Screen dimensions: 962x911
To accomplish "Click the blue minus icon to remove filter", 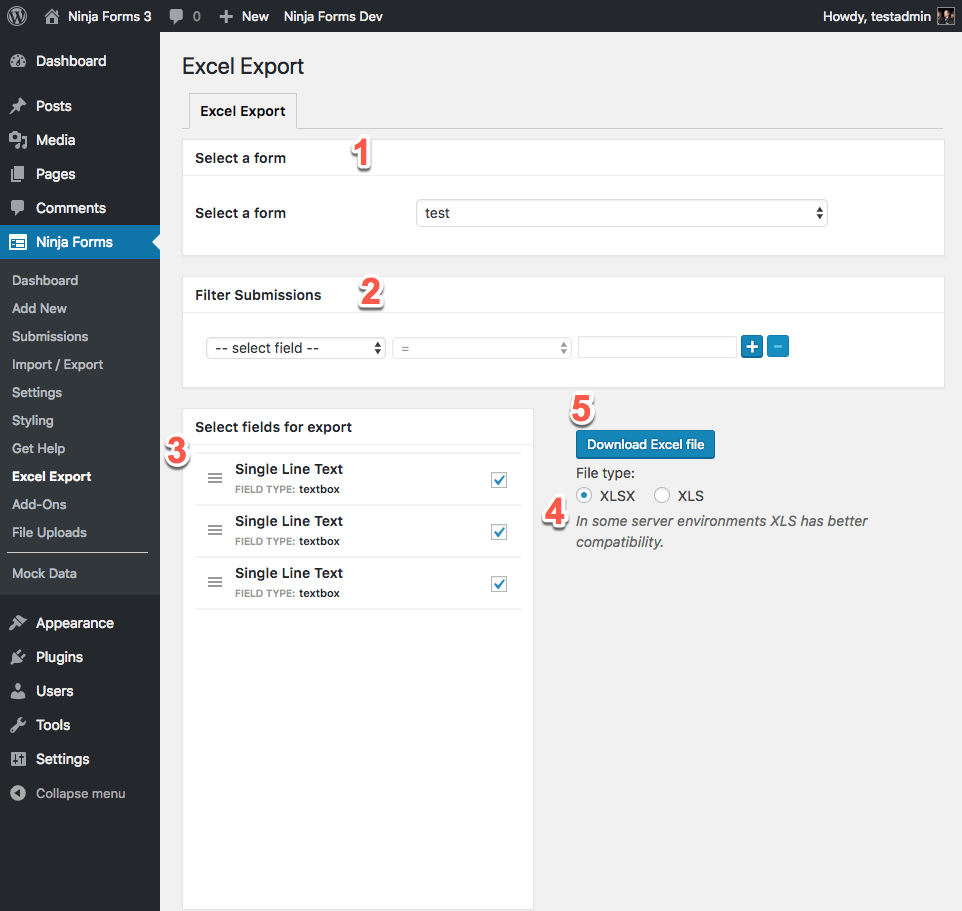I will [x=777, y=346].
